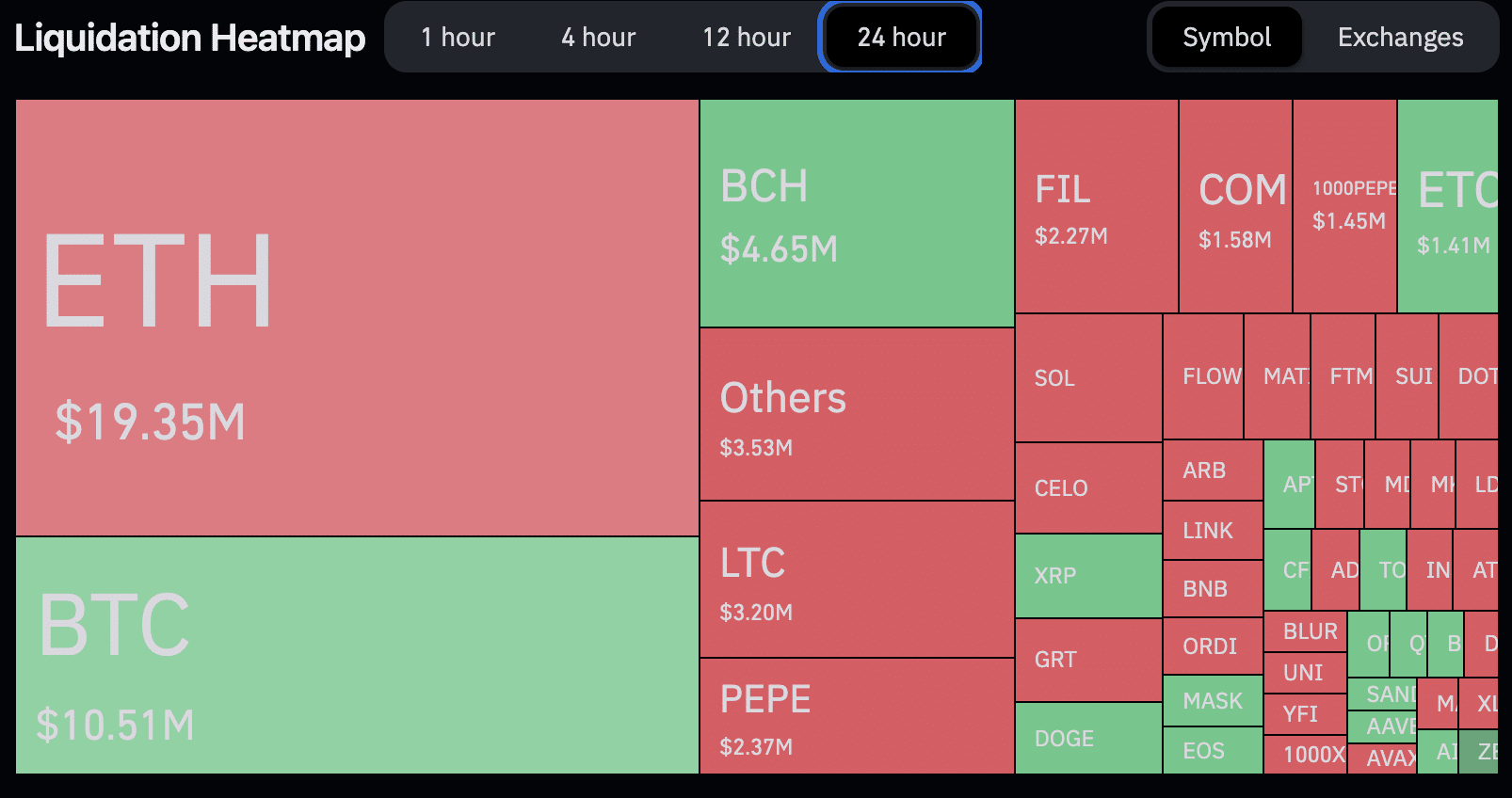Choose the 12 hour timeframe

746,38
